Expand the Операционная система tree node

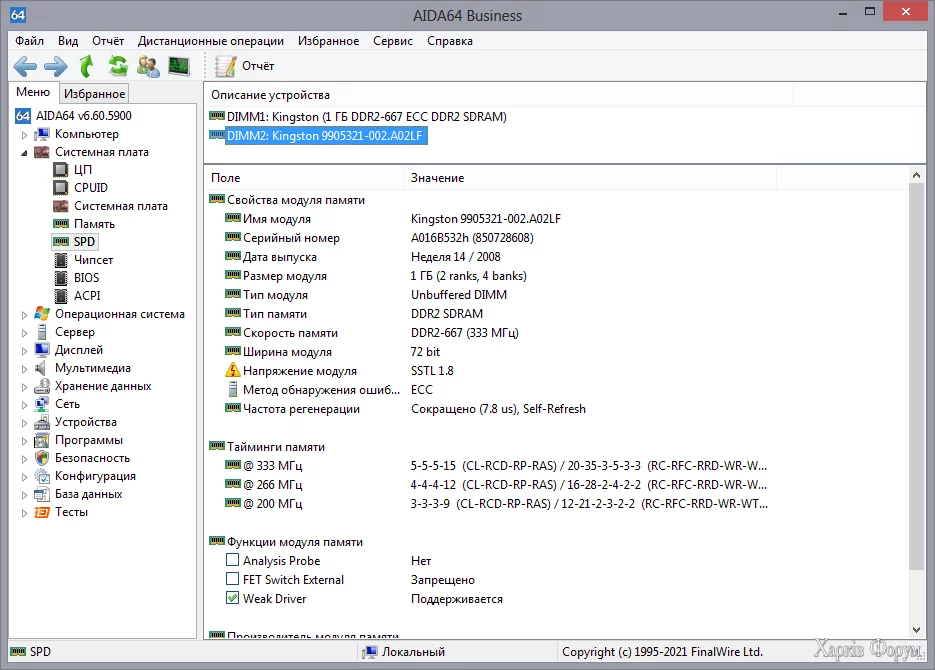pyautogui.click(x=25, y=314)
